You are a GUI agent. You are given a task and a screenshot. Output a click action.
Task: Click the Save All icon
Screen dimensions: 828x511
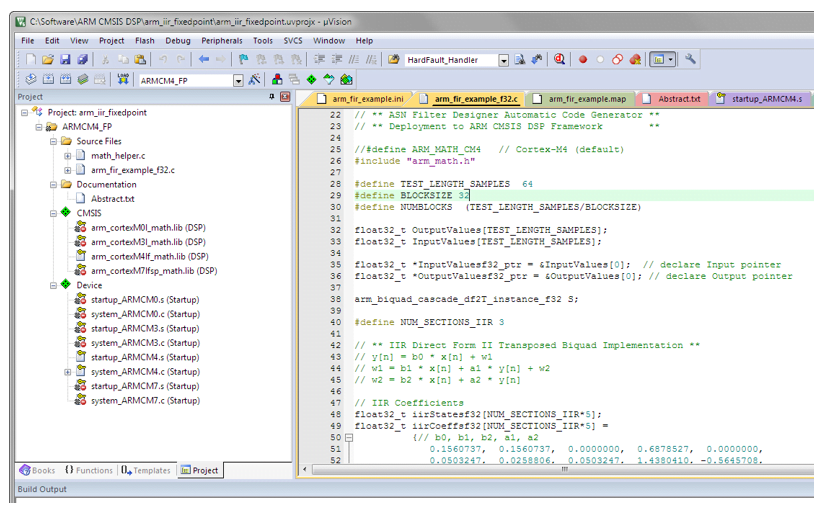tap(82, 60)
